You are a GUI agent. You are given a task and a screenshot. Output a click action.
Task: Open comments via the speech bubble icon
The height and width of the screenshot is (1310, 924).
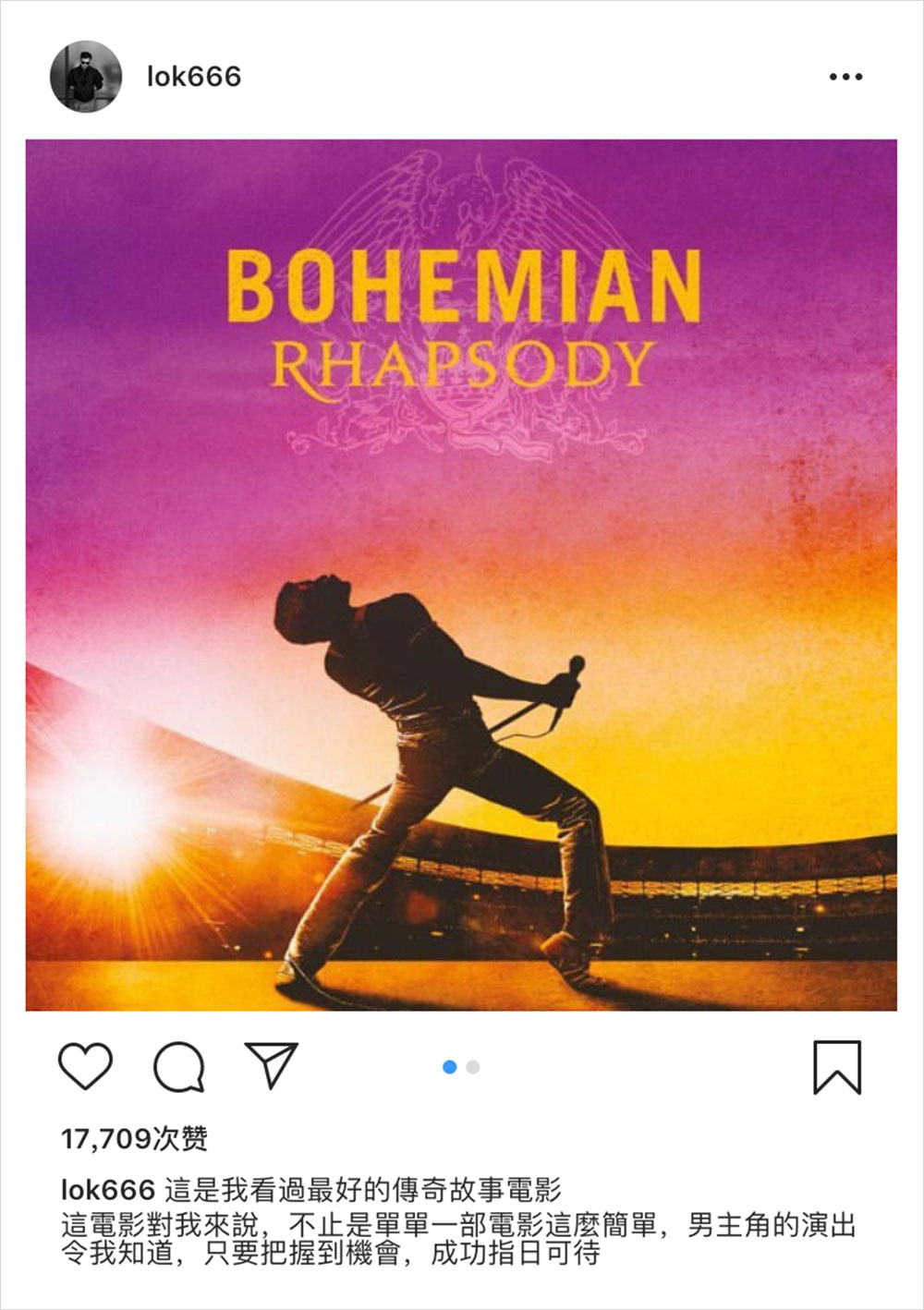(178, 1067)
